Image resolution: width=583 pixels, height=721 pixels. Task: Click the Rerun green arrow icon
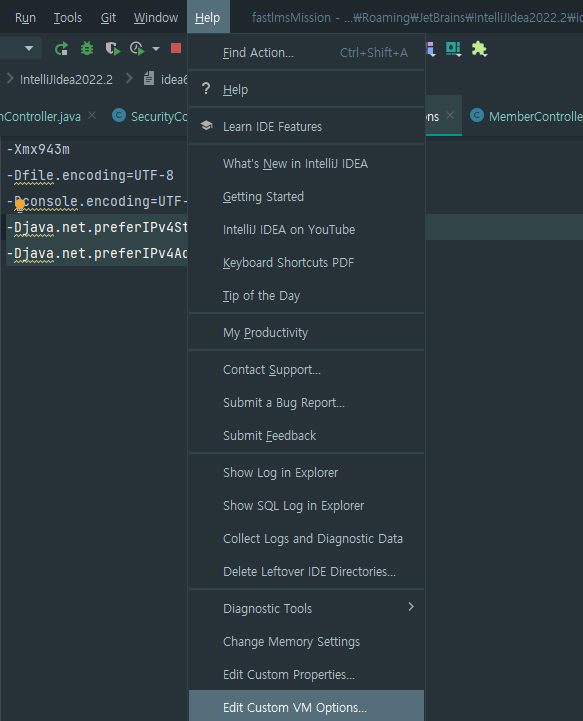62,48
